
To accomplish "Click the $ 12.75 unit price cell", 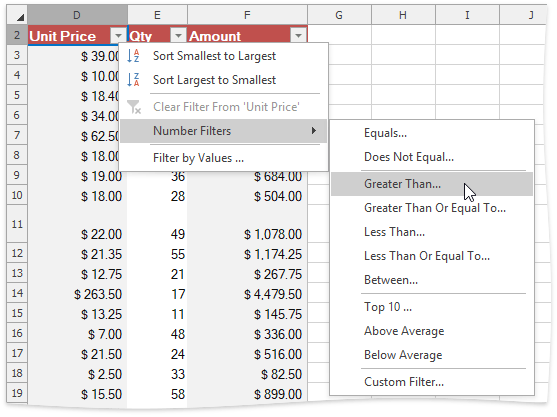I will [77, 274].
